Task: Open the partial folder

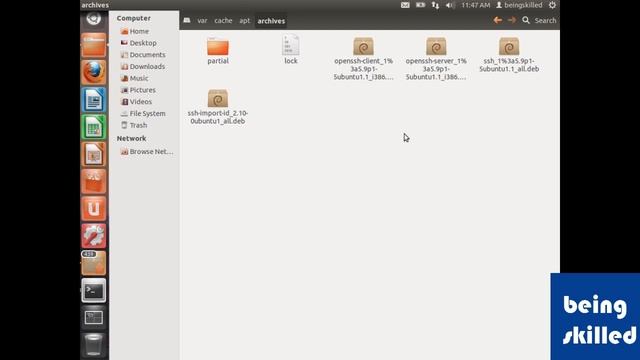Action: (218, 51)
